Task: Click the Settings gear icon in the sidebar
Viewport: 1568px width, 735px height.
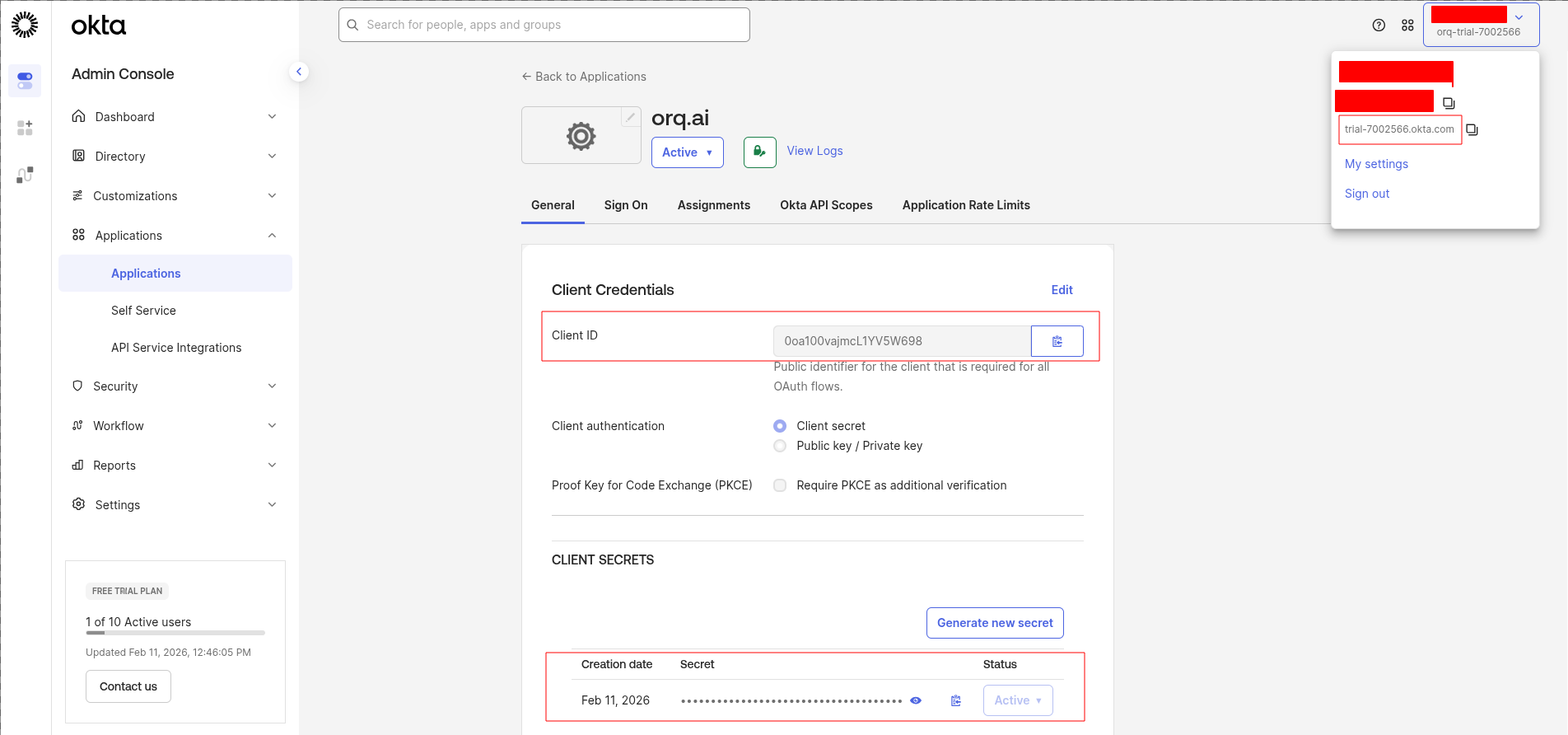Action: click(x=78, y=504)
